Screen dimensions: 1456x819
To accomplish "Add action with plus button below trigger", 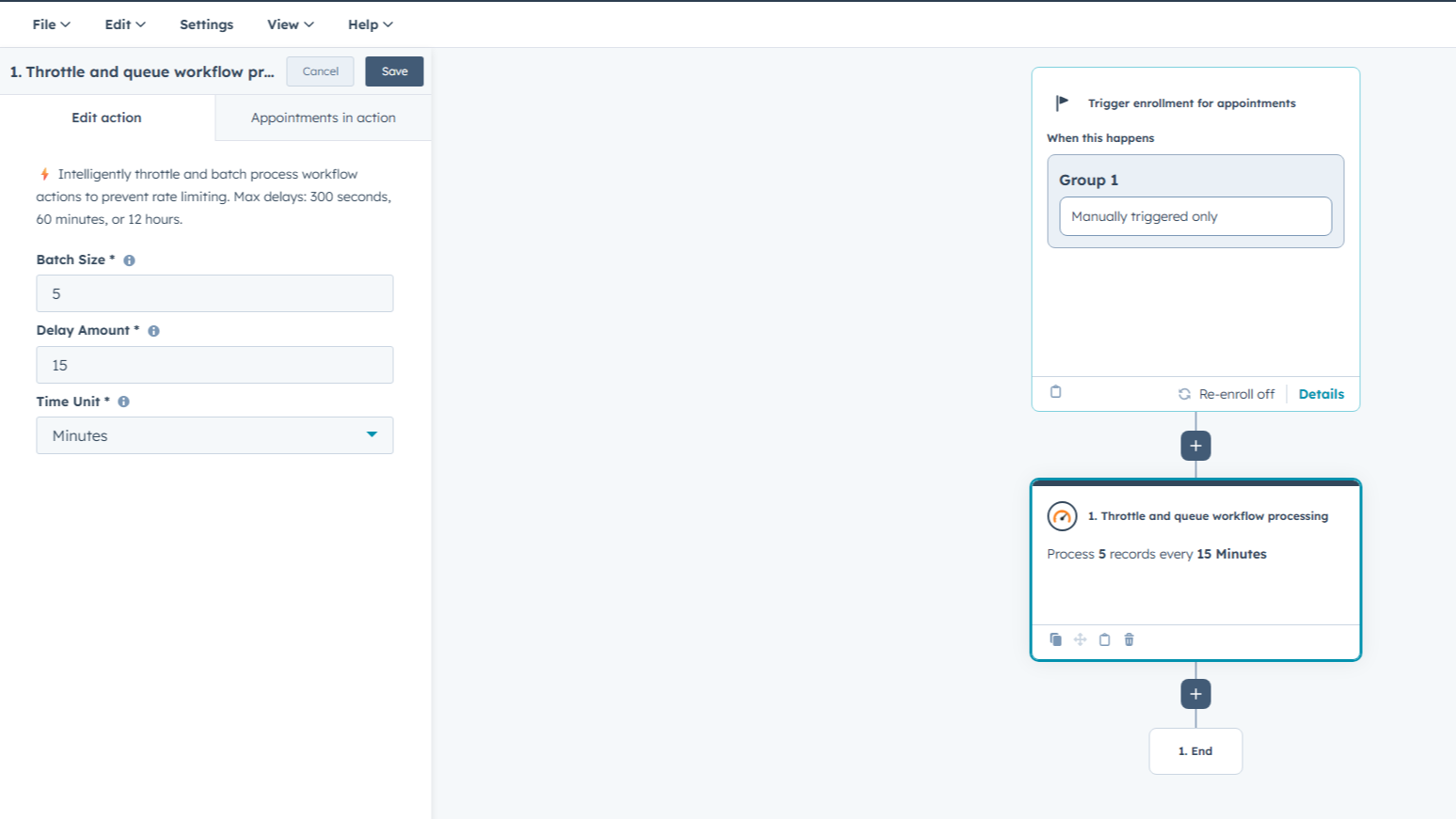I will (x=1195, y=446).
